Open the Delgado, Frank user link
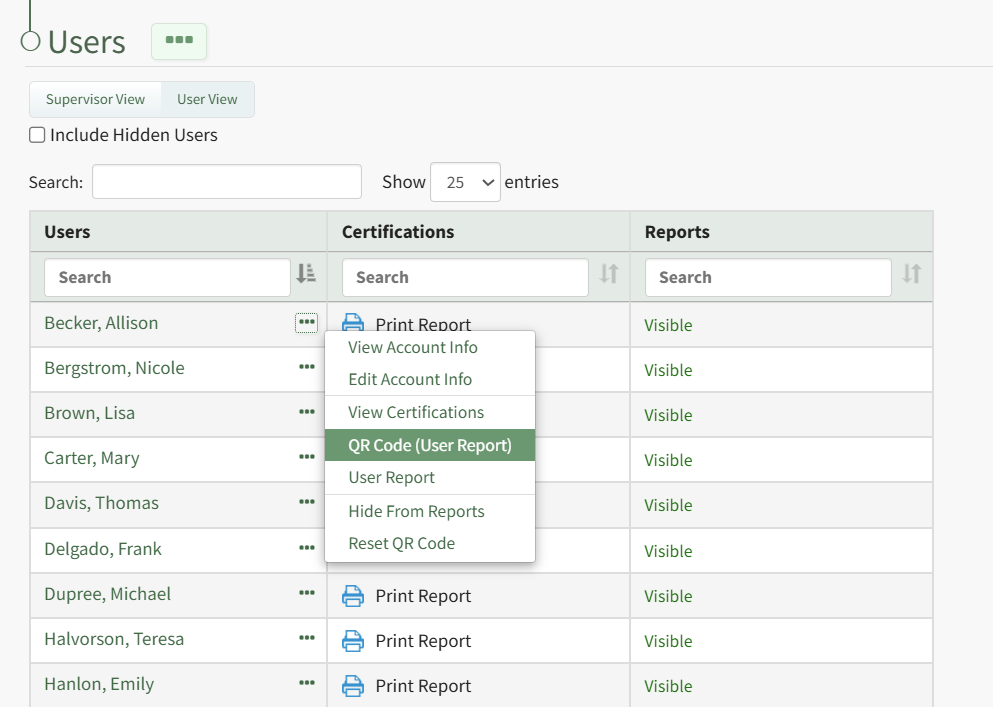This screenshot has width=993, height=707. pos(103,549)
